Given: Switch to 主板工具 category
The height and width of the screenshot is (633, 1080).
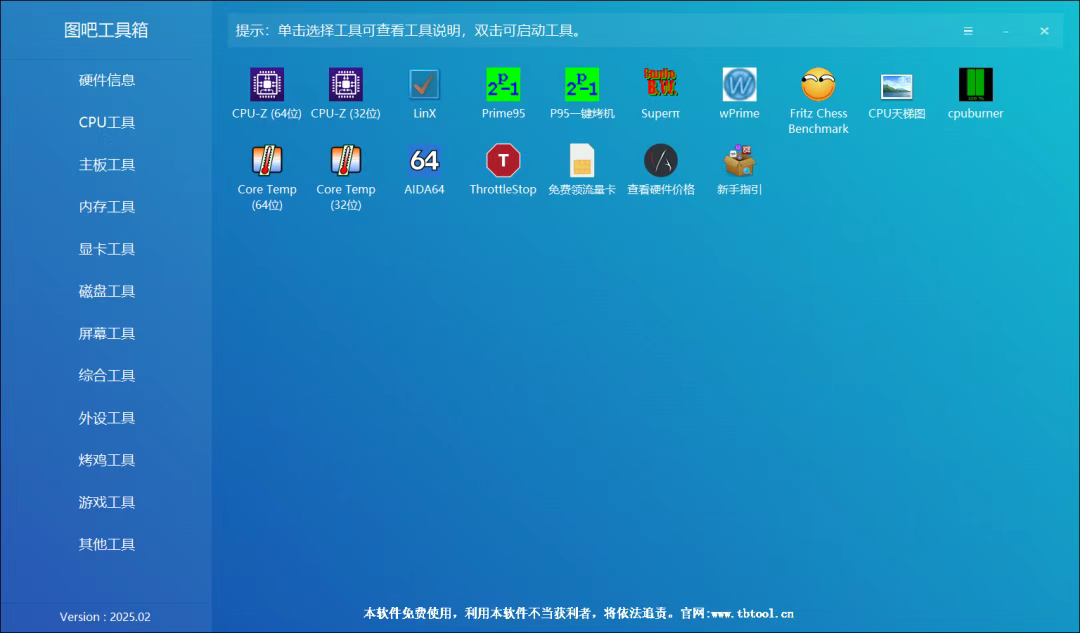Looking at the screenshot, I should click(x=107, y=165).
